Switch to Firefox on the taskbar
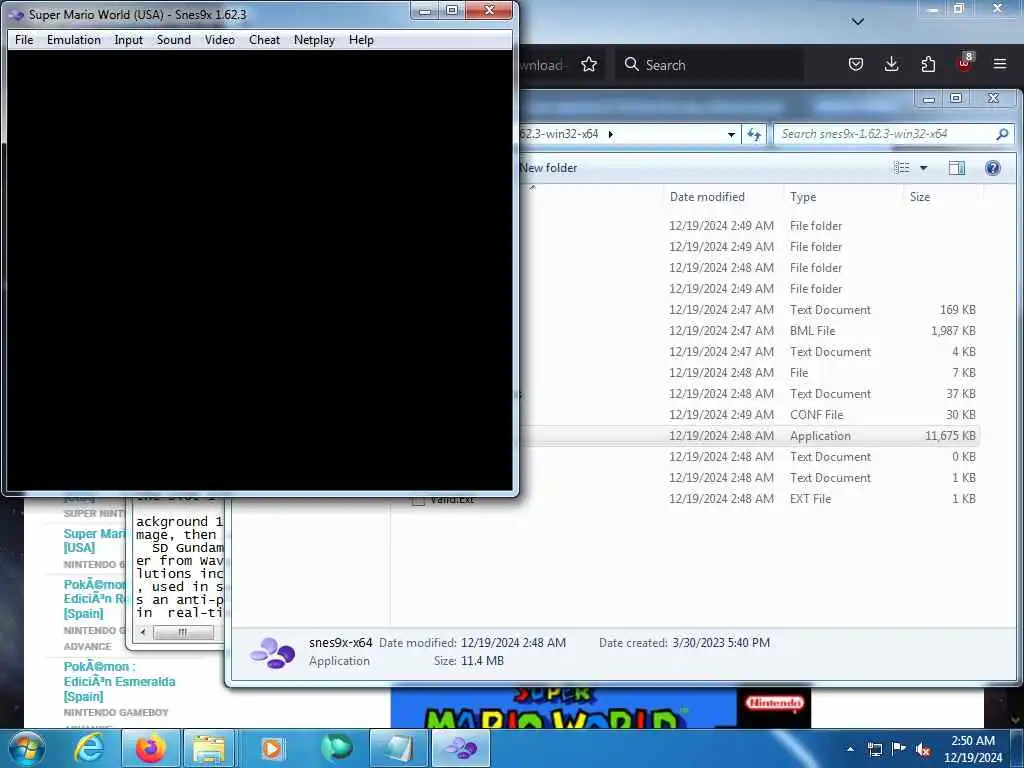 150,748
